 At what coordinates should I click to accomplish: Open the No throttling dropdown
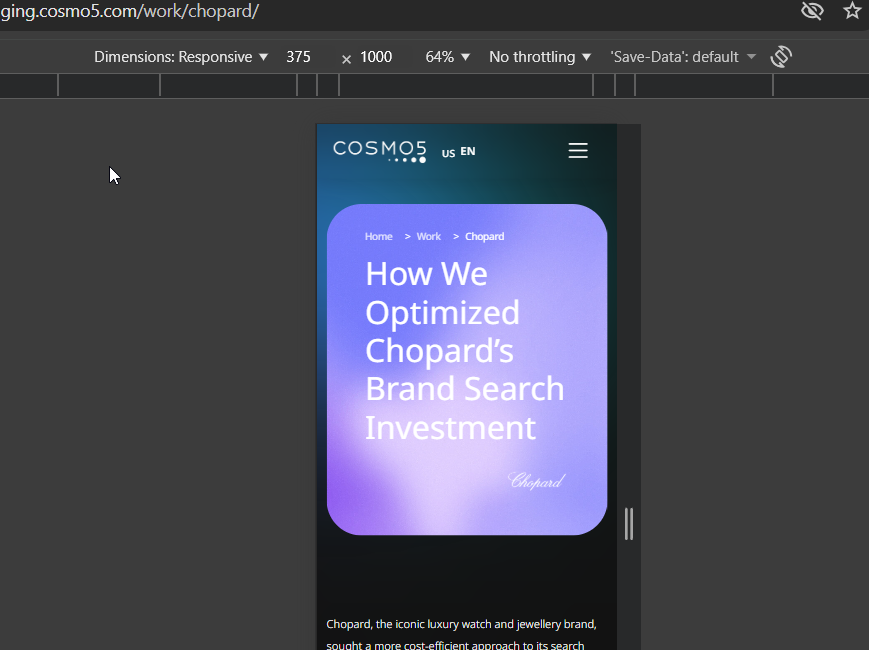[x=540, y=57]
